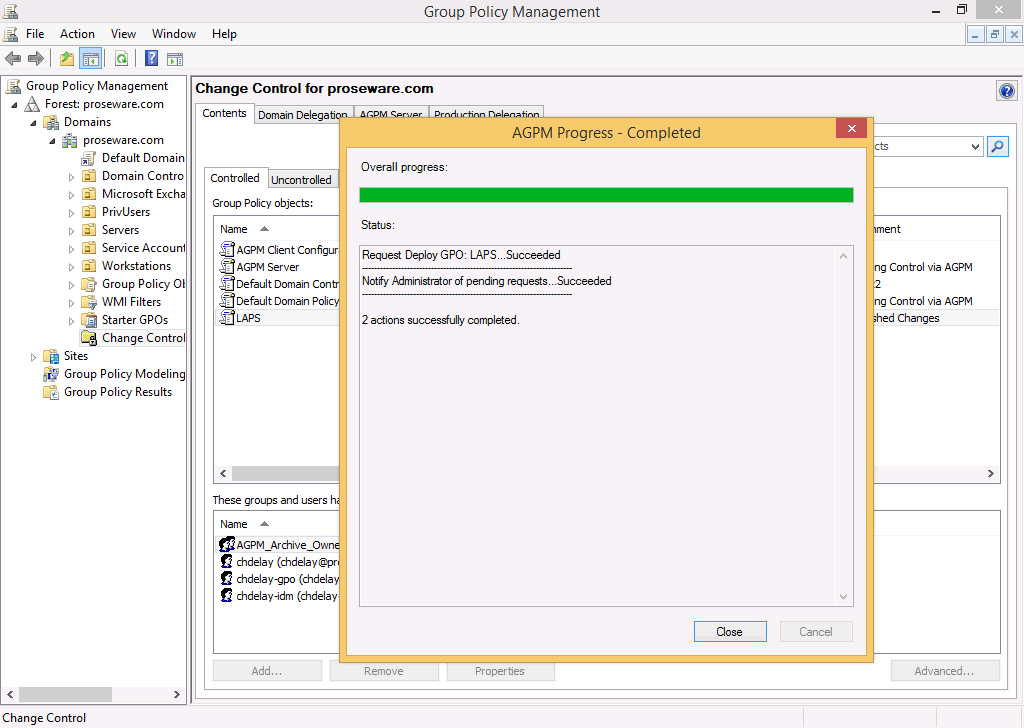Select the LAPS GPO icon in list
The height and width of the screenshot is (728, 1024).
pos(227,318)
